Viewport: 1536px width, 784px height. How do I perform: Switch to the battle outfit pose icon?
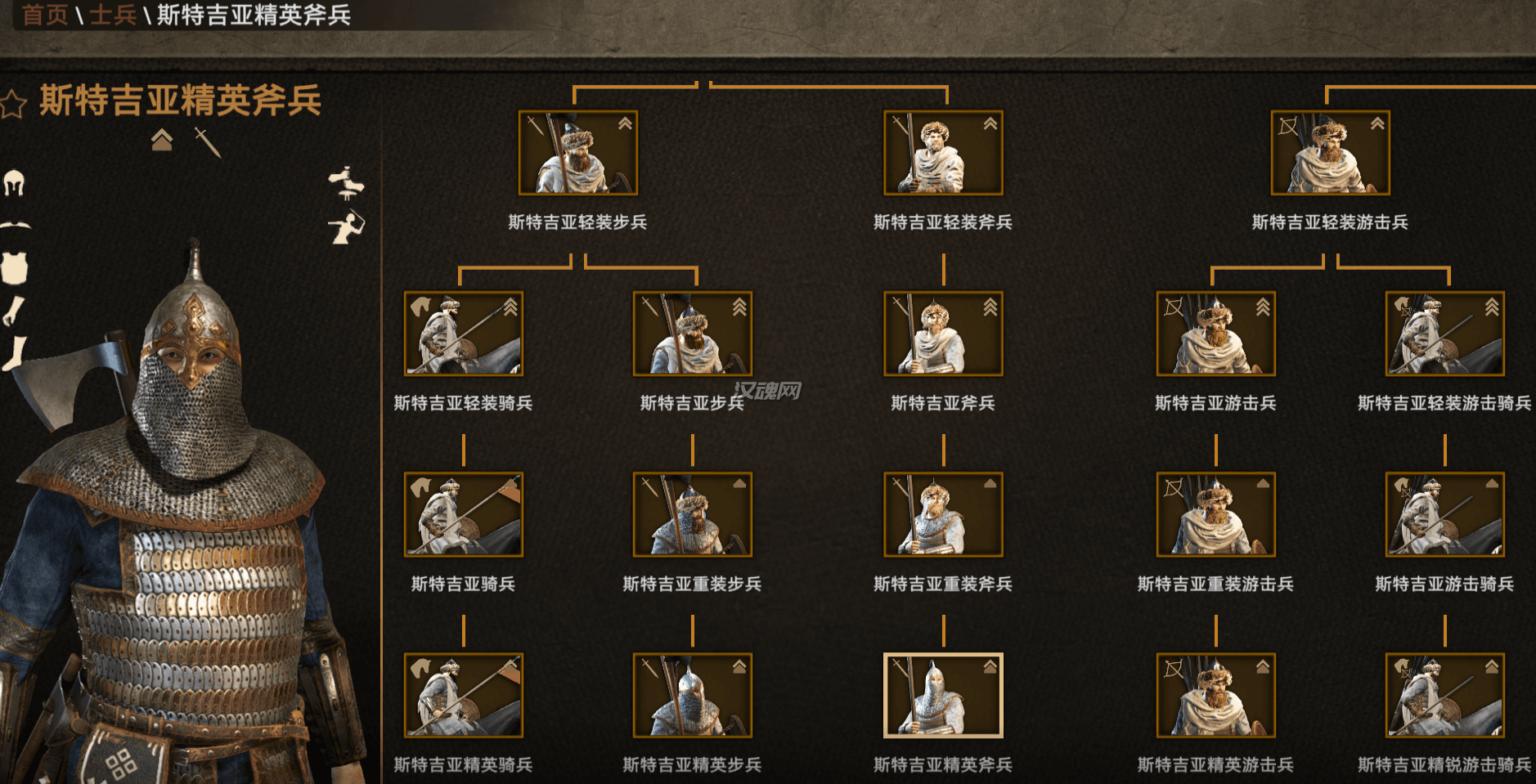347,226
